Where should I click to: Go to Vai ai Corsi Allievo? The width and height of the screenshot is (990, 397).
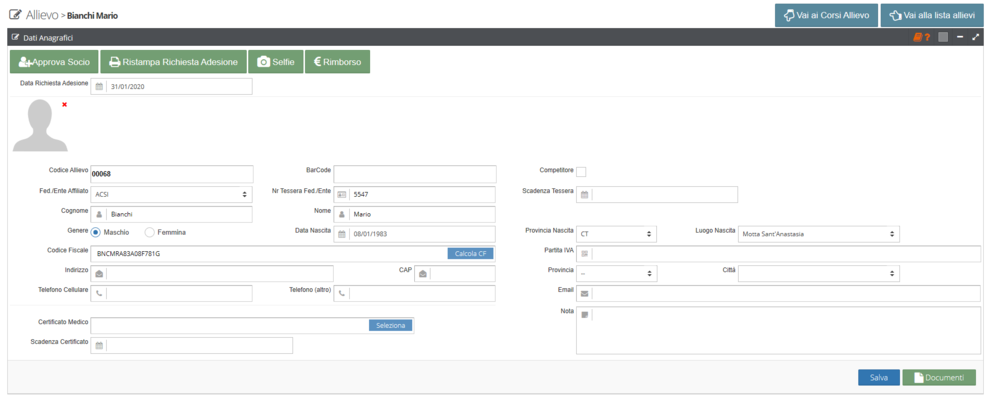click(x=826, y=15)
